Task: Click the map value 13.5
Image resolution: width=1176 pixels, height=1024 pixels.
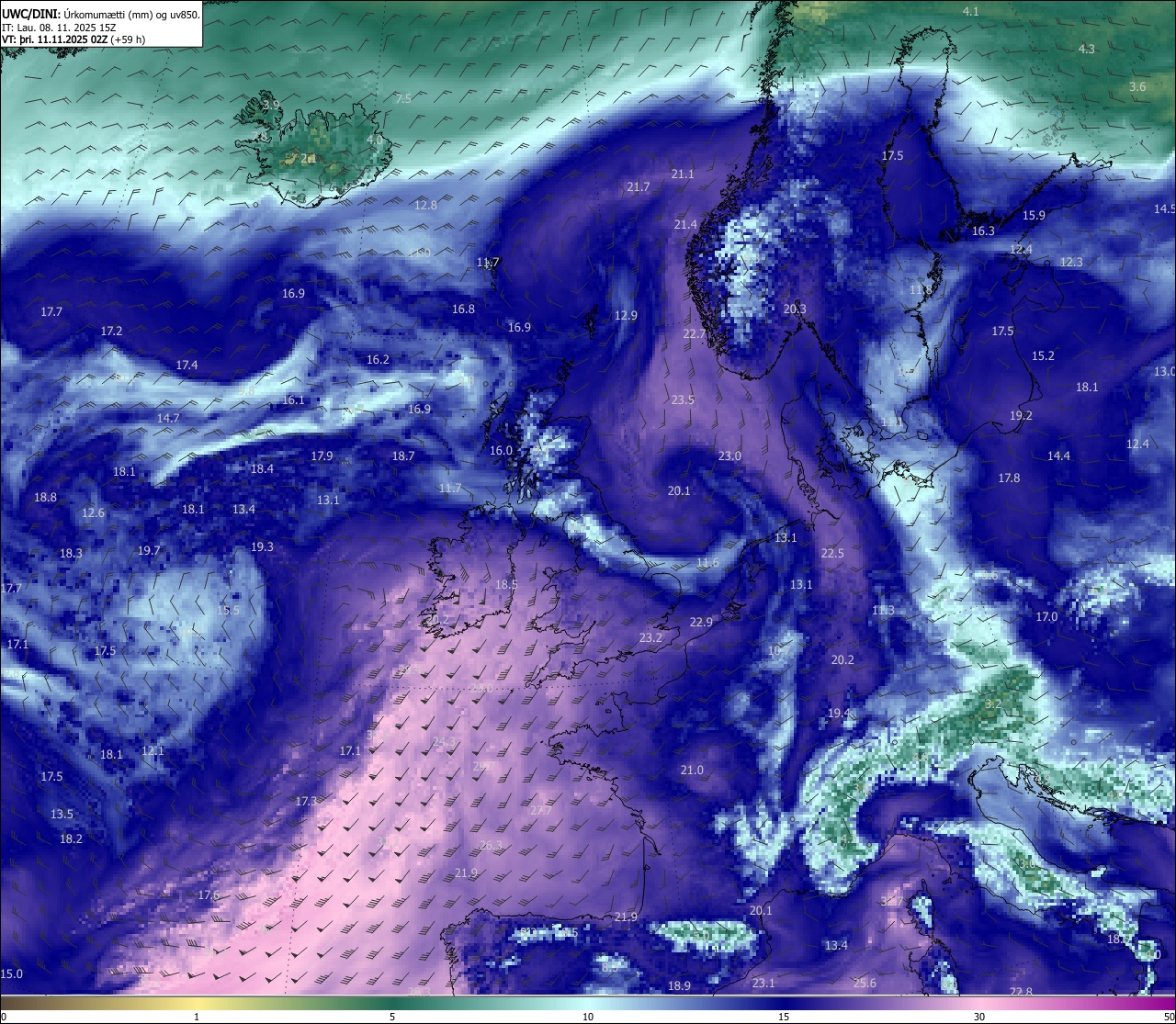Action: 62,814
